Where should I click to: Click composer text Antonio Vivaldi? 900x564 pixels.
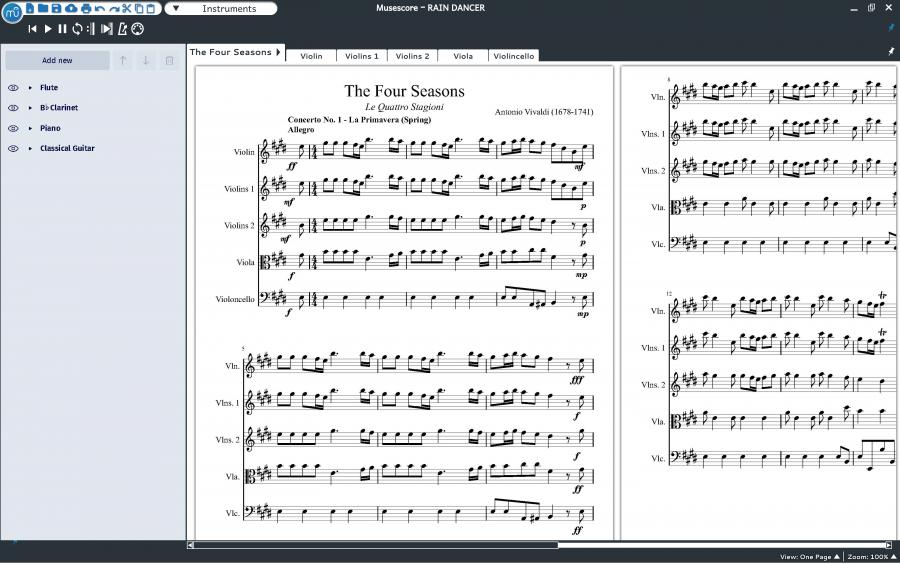pos(544,112)
